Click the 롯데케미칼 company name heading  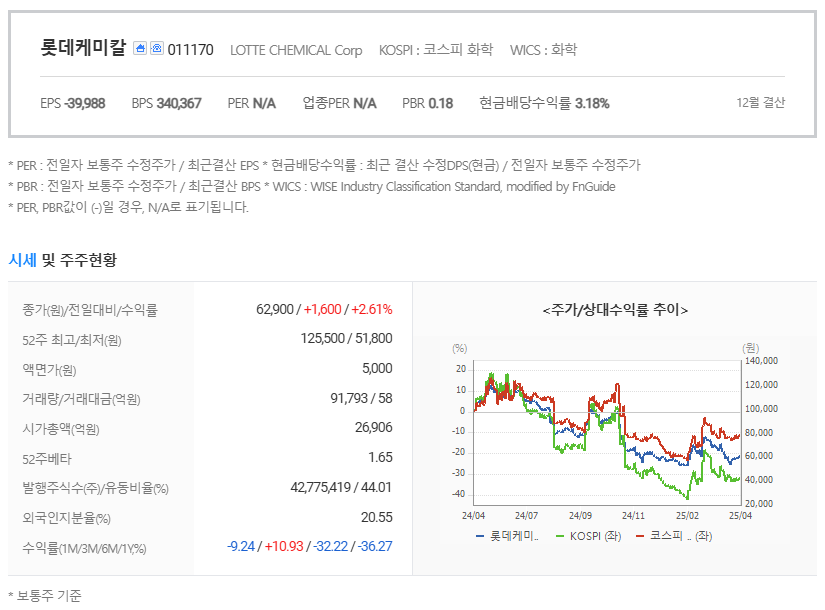click(x=83, y=47)
